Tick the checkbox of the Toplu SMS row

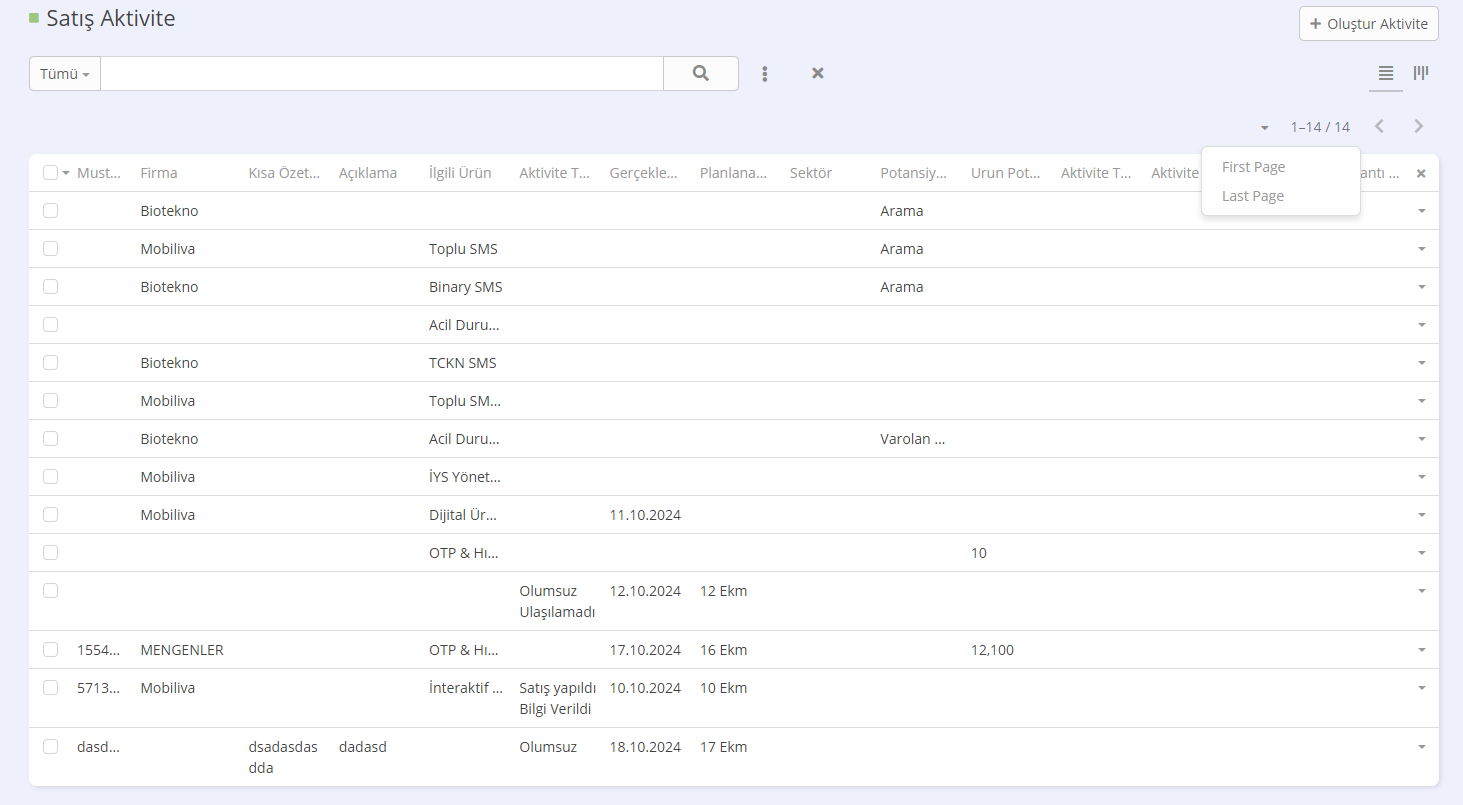click(51, 248)
